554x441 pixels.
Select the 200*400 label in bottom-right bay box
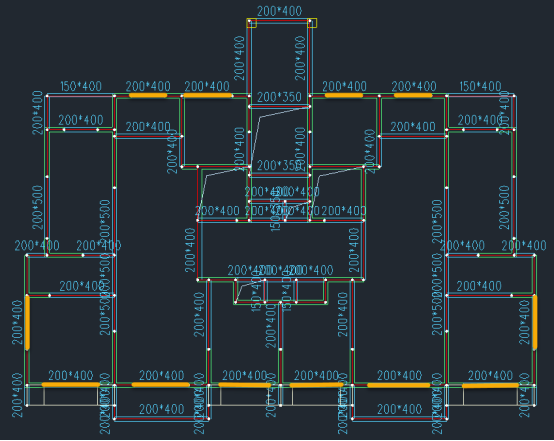(400, 409)
